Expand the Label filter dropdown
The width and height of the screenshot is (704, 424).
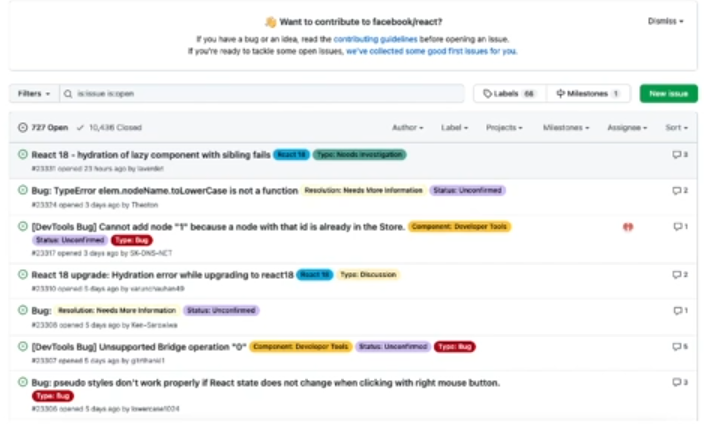454,128
